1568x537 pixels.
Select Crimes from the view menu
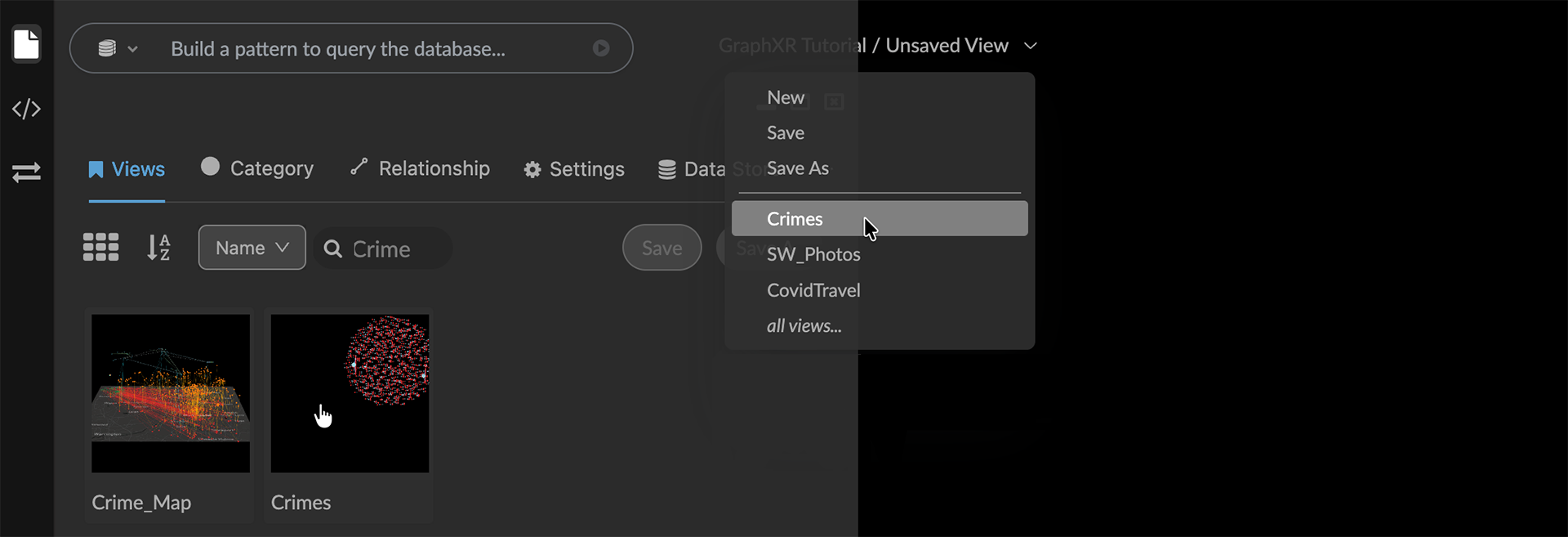click(x=795, y=218)
